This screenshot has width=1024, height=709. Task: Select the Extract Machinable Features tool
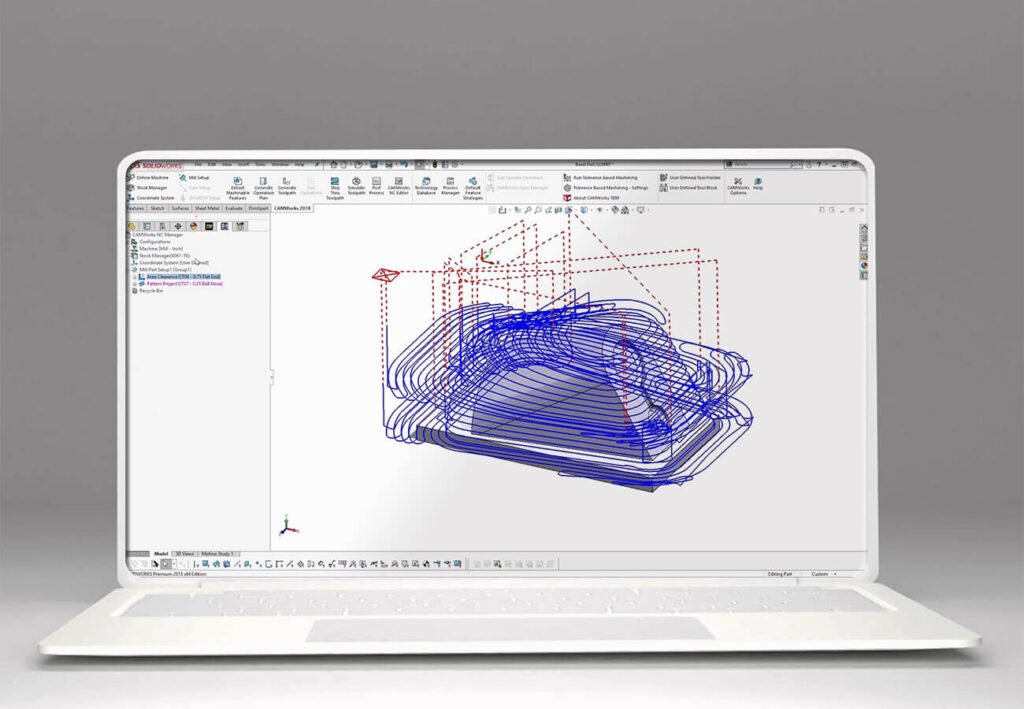(x=237, y=182)
